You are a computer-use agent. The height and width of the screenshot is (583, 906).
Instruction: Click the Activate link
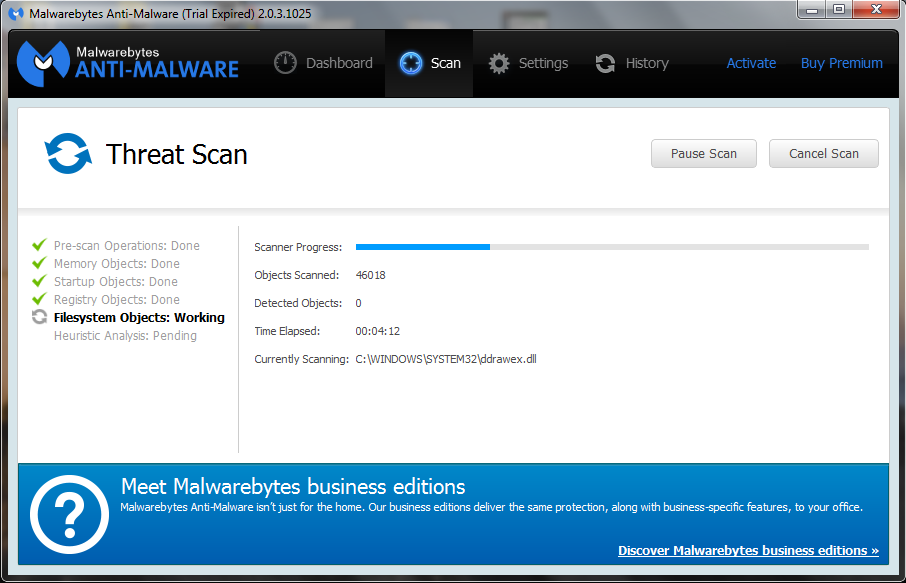tap(751, 63)
